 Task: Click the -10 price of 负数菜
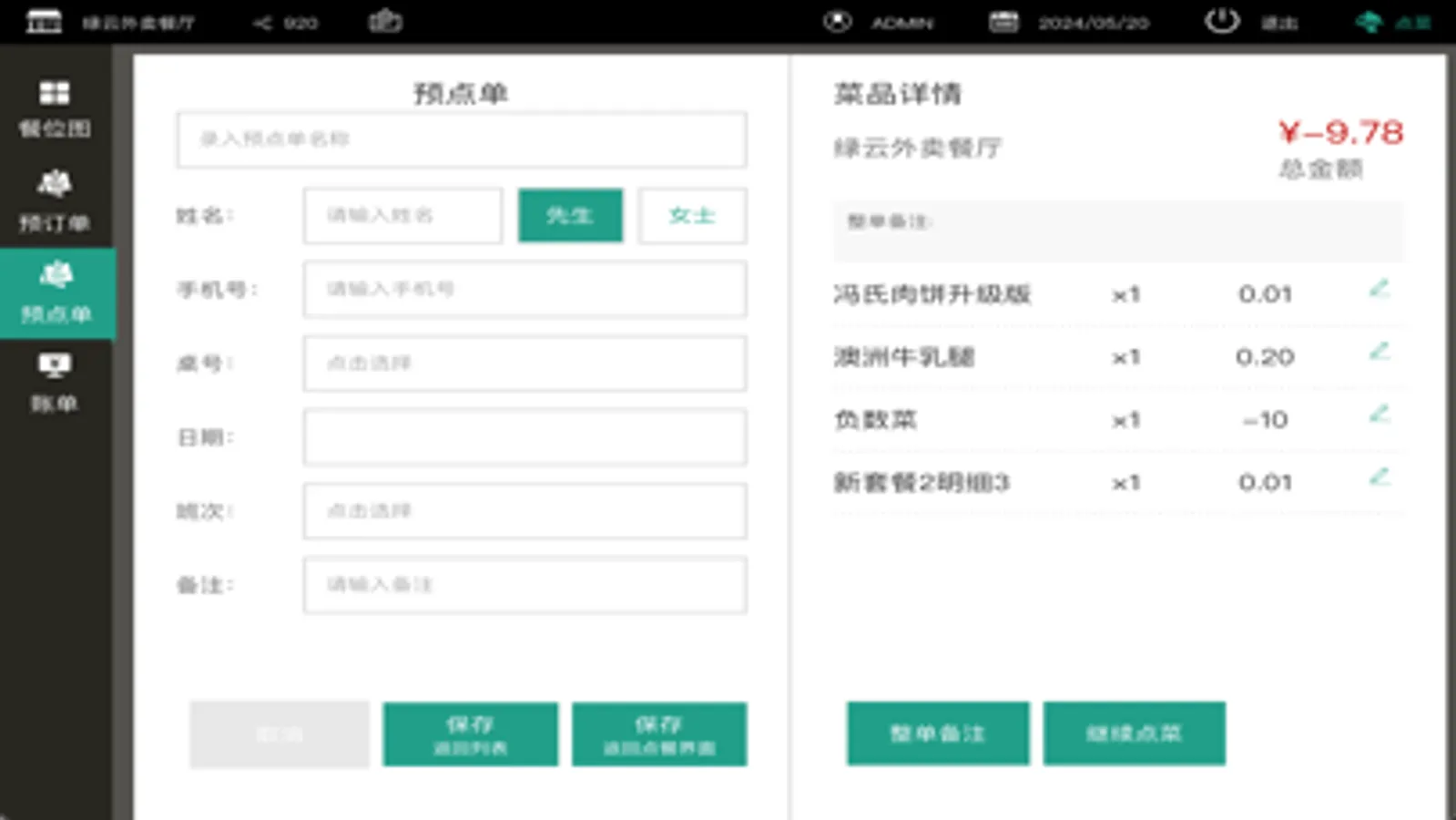[1265, 420]
